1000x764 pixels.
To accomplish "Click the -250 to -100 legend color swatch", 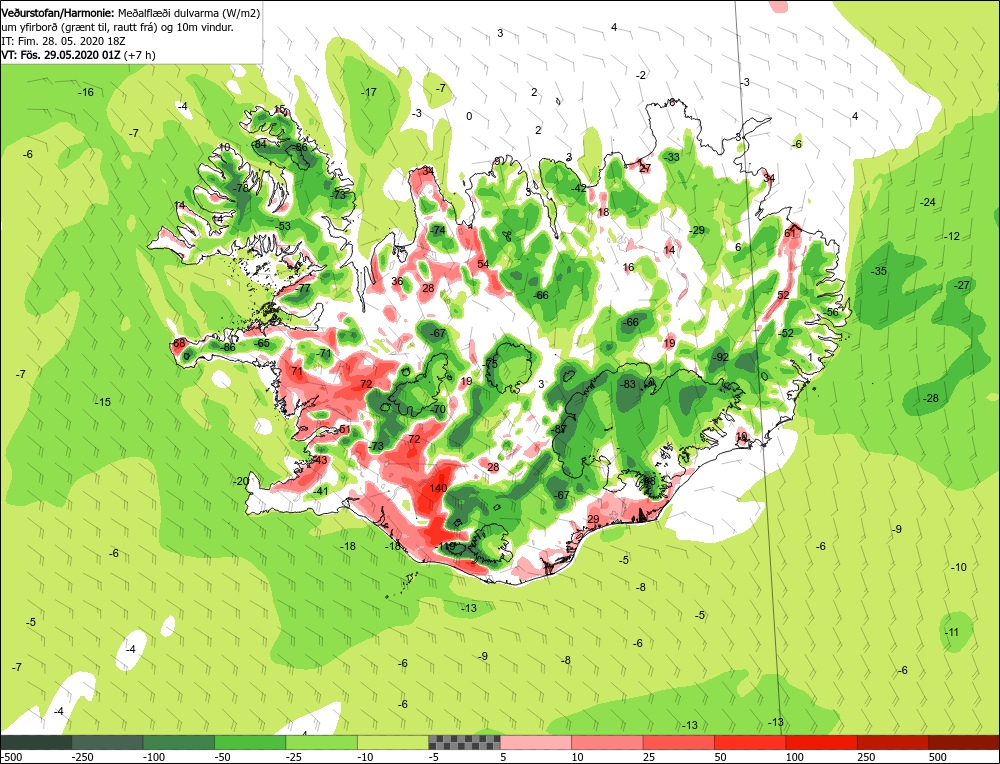I will click(107, 742).
